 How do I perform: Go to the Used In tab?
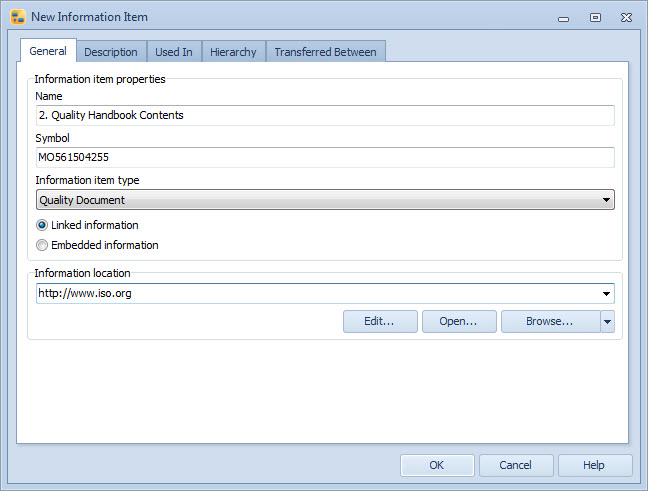click(x=174, y=52)
